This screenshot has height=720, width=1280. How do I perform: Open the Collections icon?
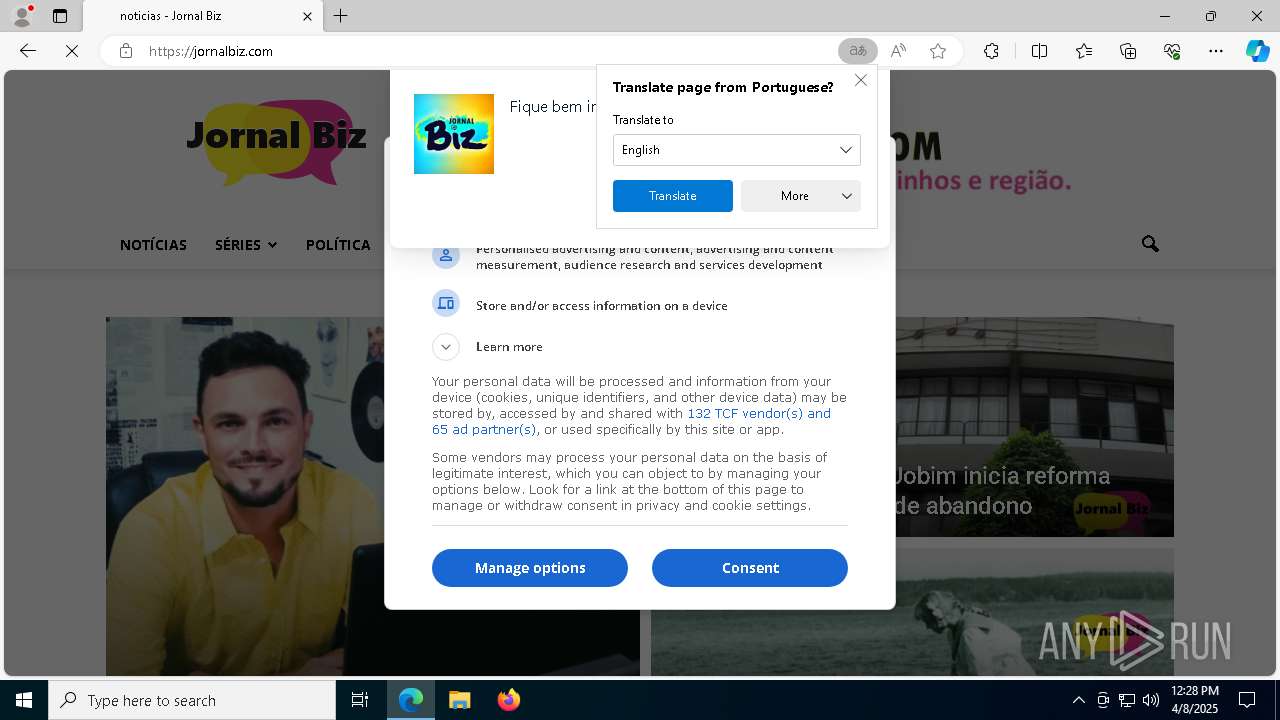coord(1128,51)
